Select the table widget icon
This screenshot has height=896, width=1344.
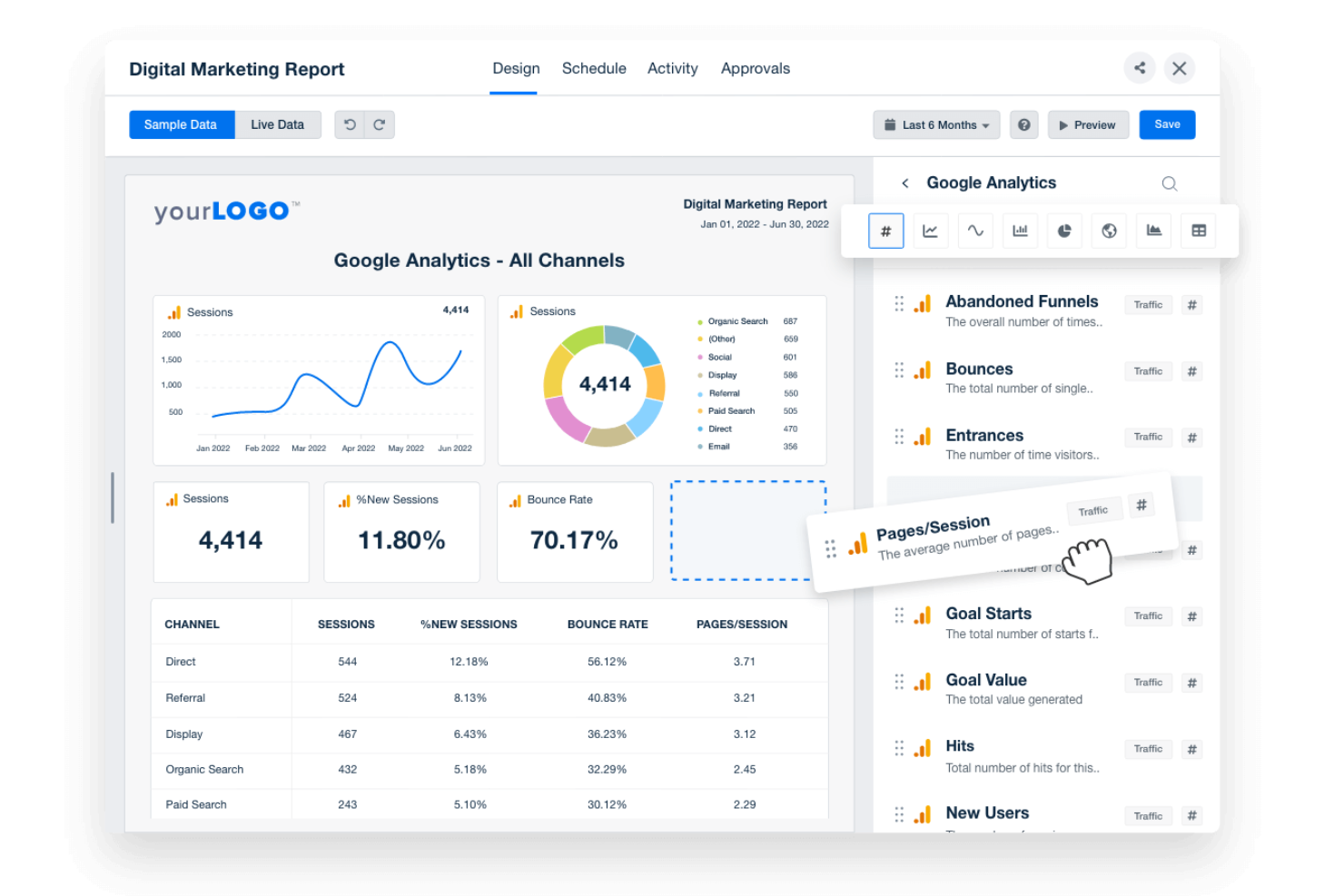pos(1198,231)
